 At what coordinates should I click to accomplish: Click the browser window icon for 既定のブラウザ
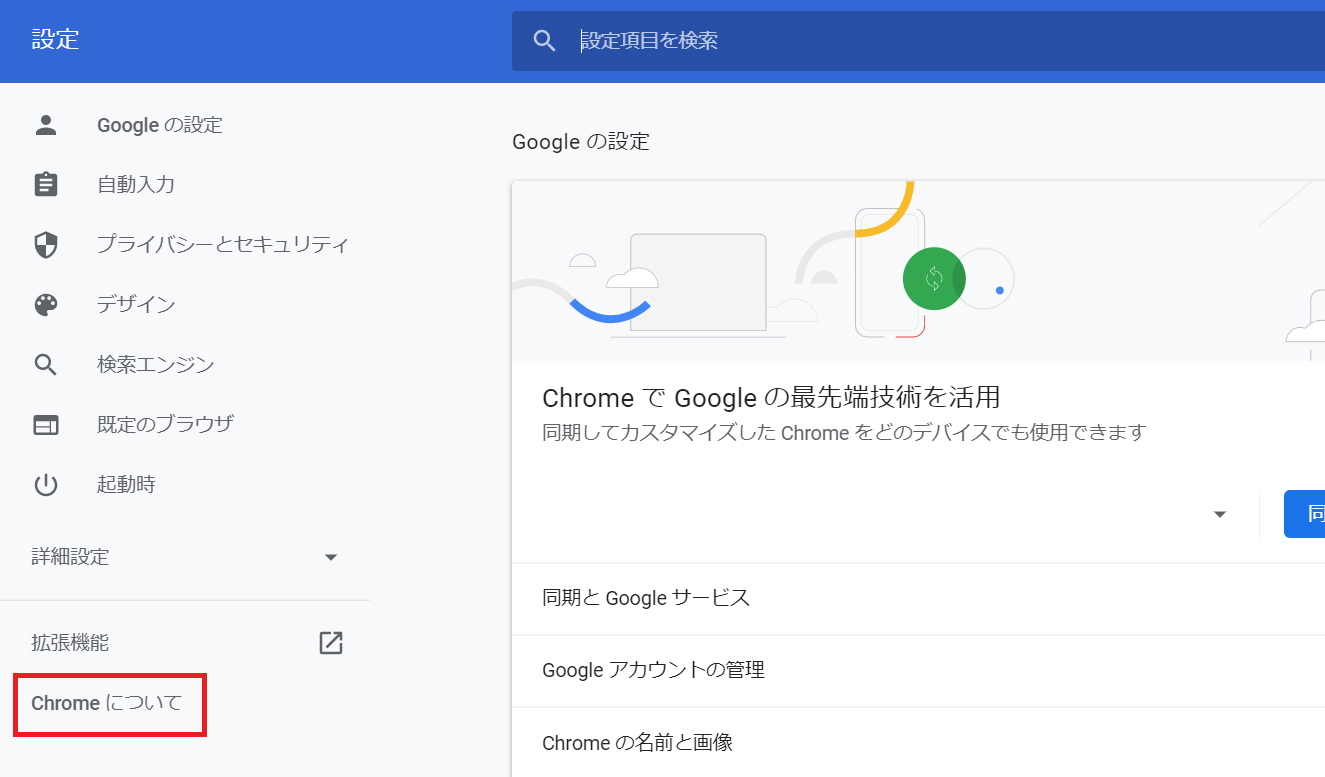pyautogui.click(x=46, y=425)
